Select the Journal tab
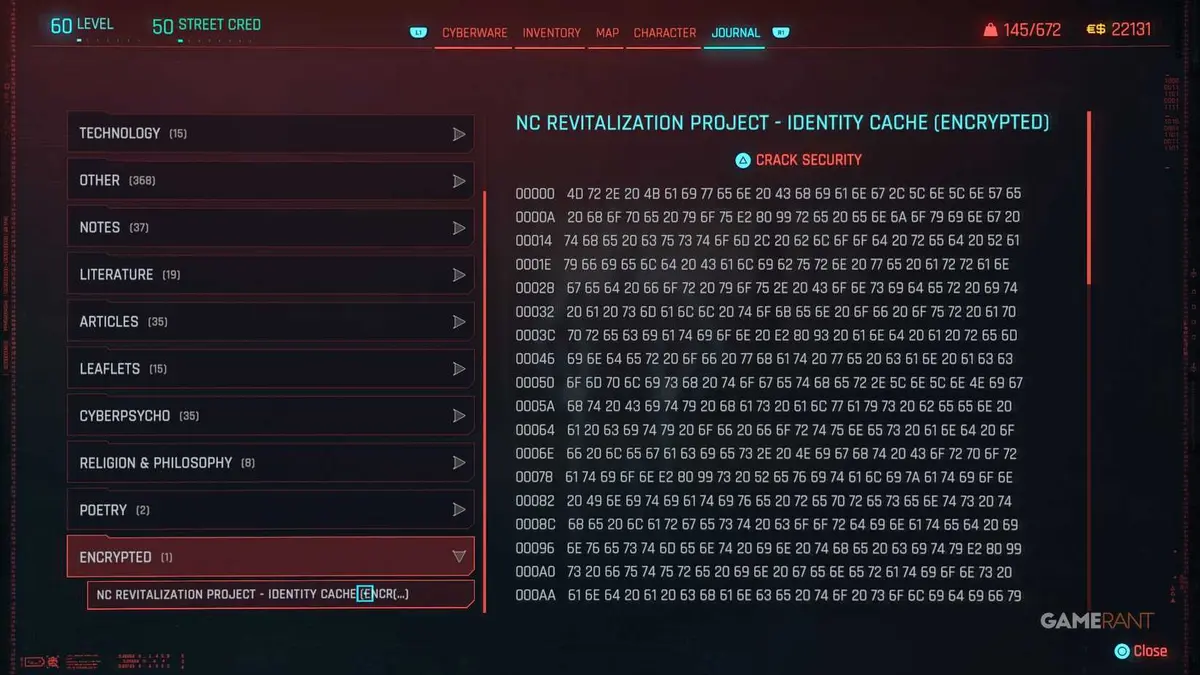1200x675 pixels. click(735, 33)
